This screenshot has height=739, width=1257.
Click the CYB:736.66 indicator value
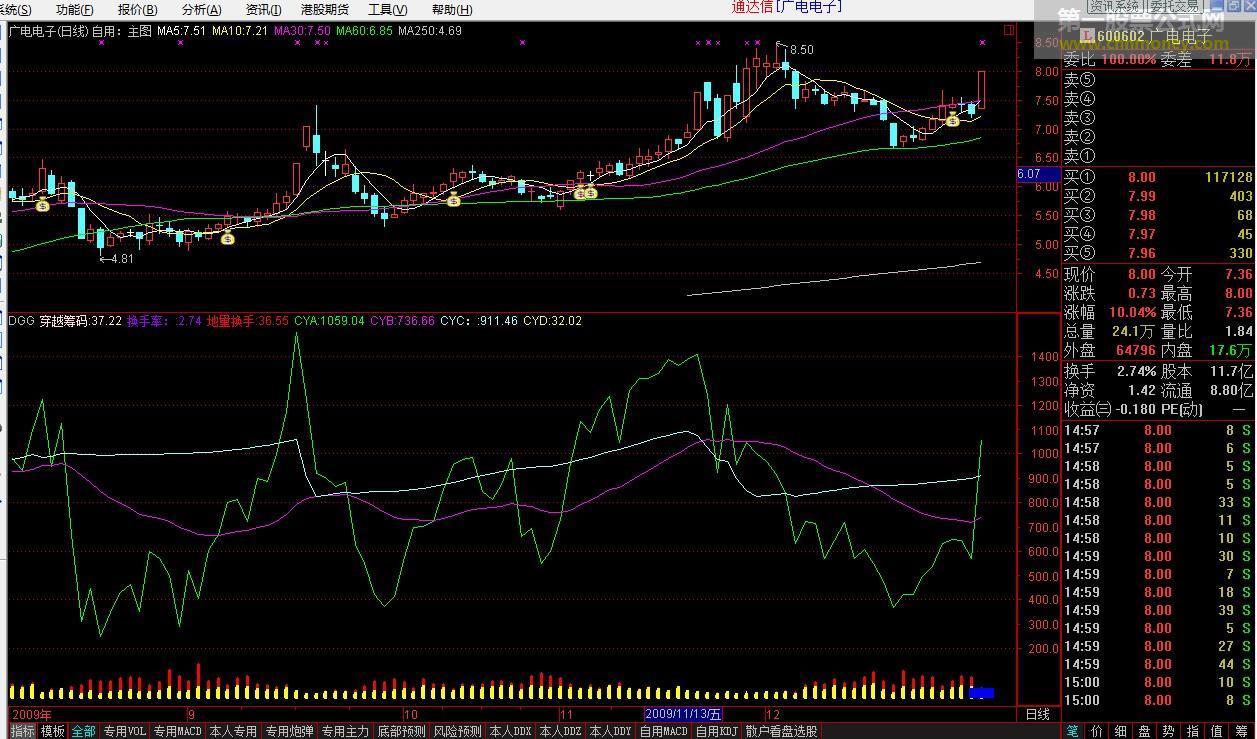tap(402, 321)
